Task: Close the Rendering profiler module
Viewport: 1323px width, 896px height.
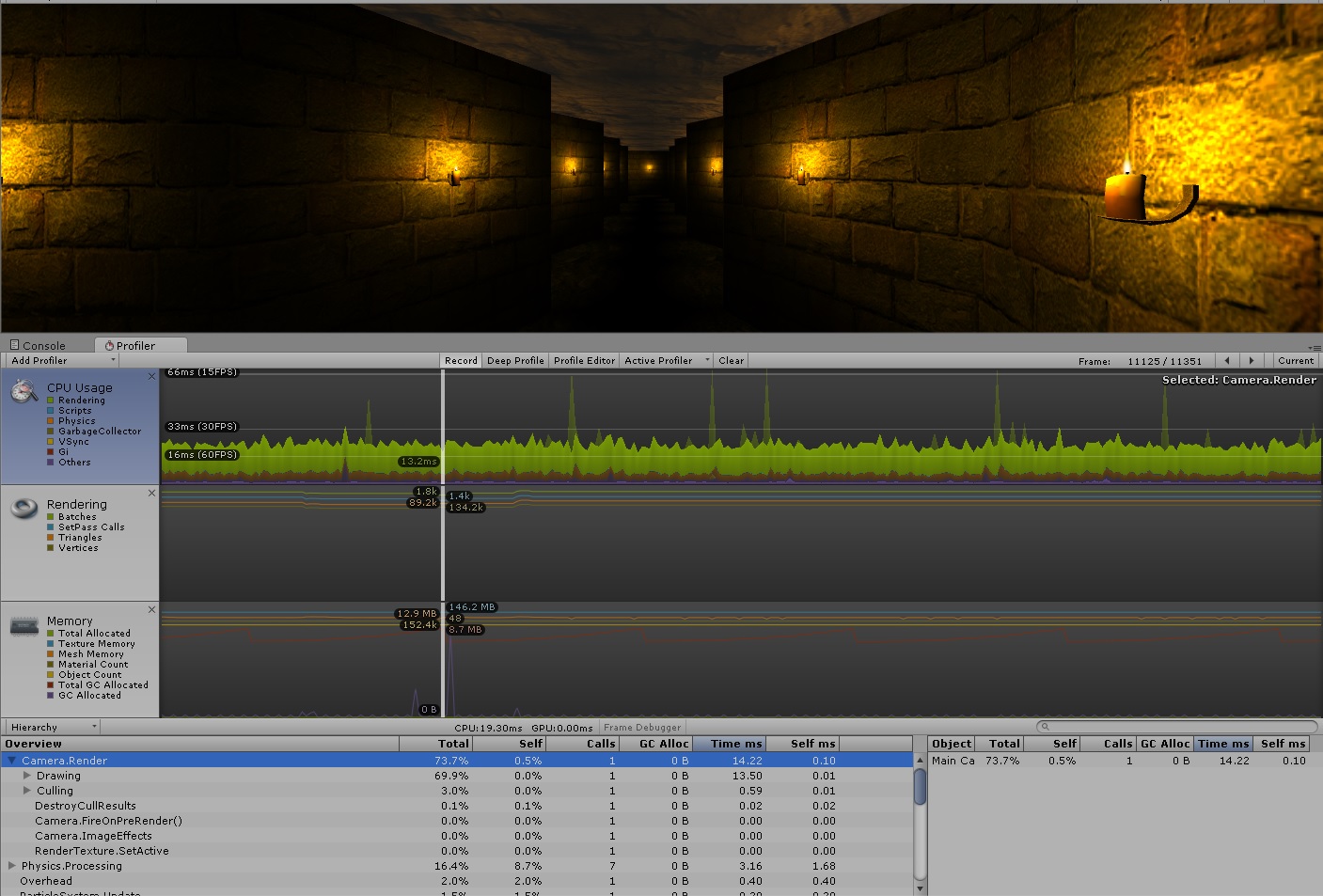Action: 151,493
